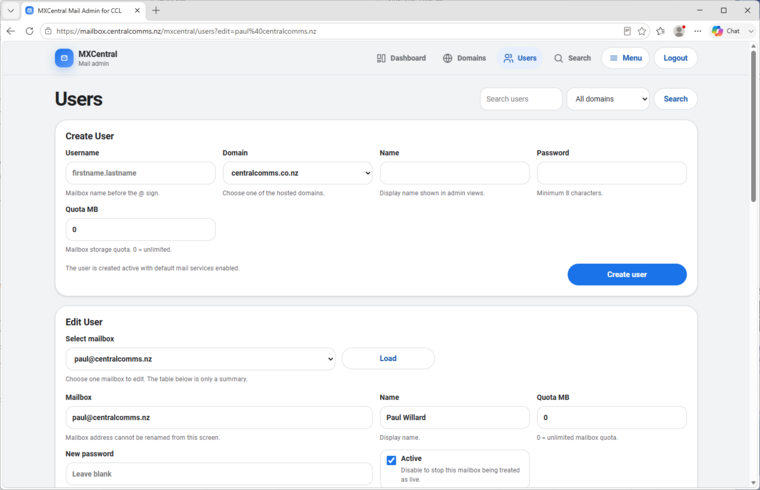This screenshot has width=760, height=490.
Task: Open the Dashboard nav item
Action: coord(401,58)
